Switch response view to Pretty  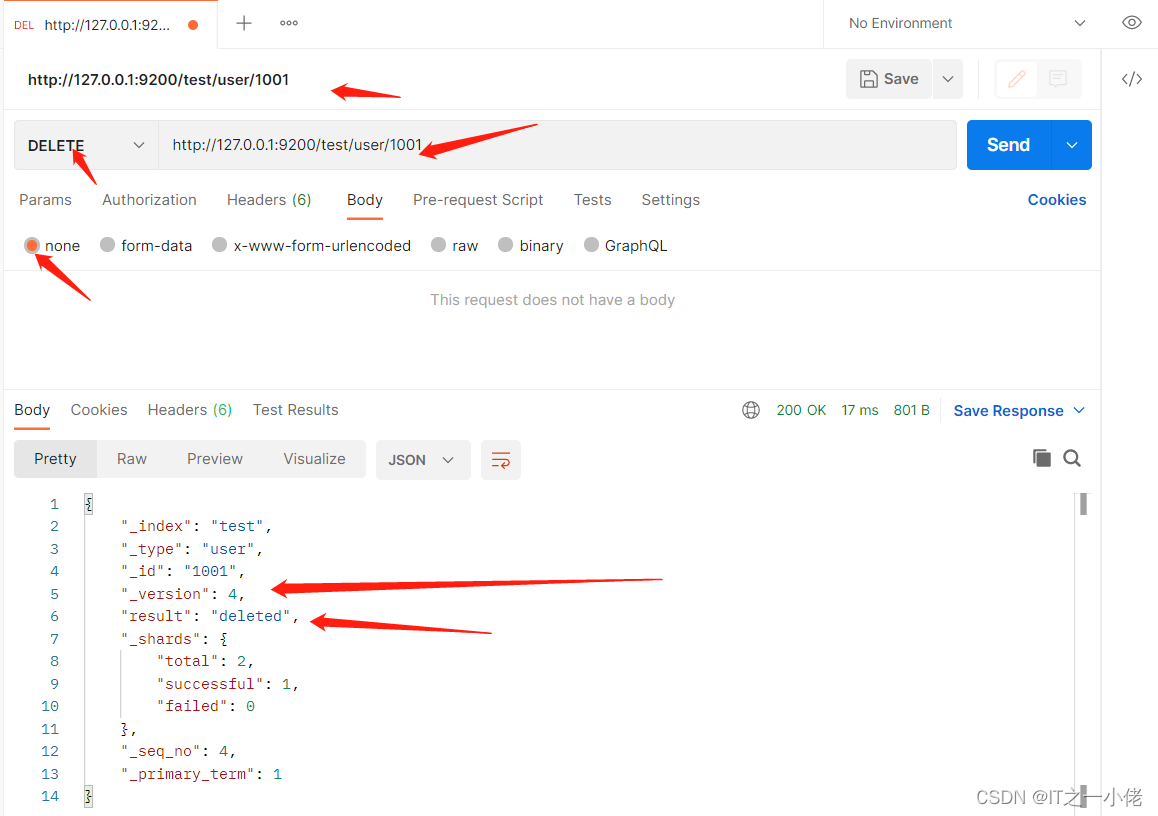[55, 459]
